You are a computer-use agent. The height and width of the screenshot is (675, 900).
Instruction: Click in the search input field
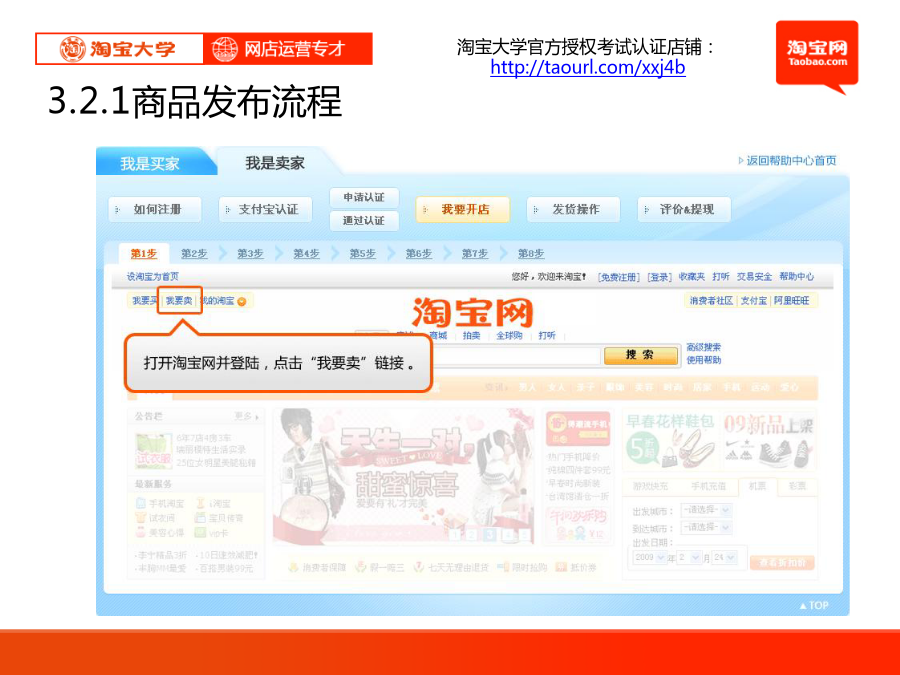pos(515,355)
